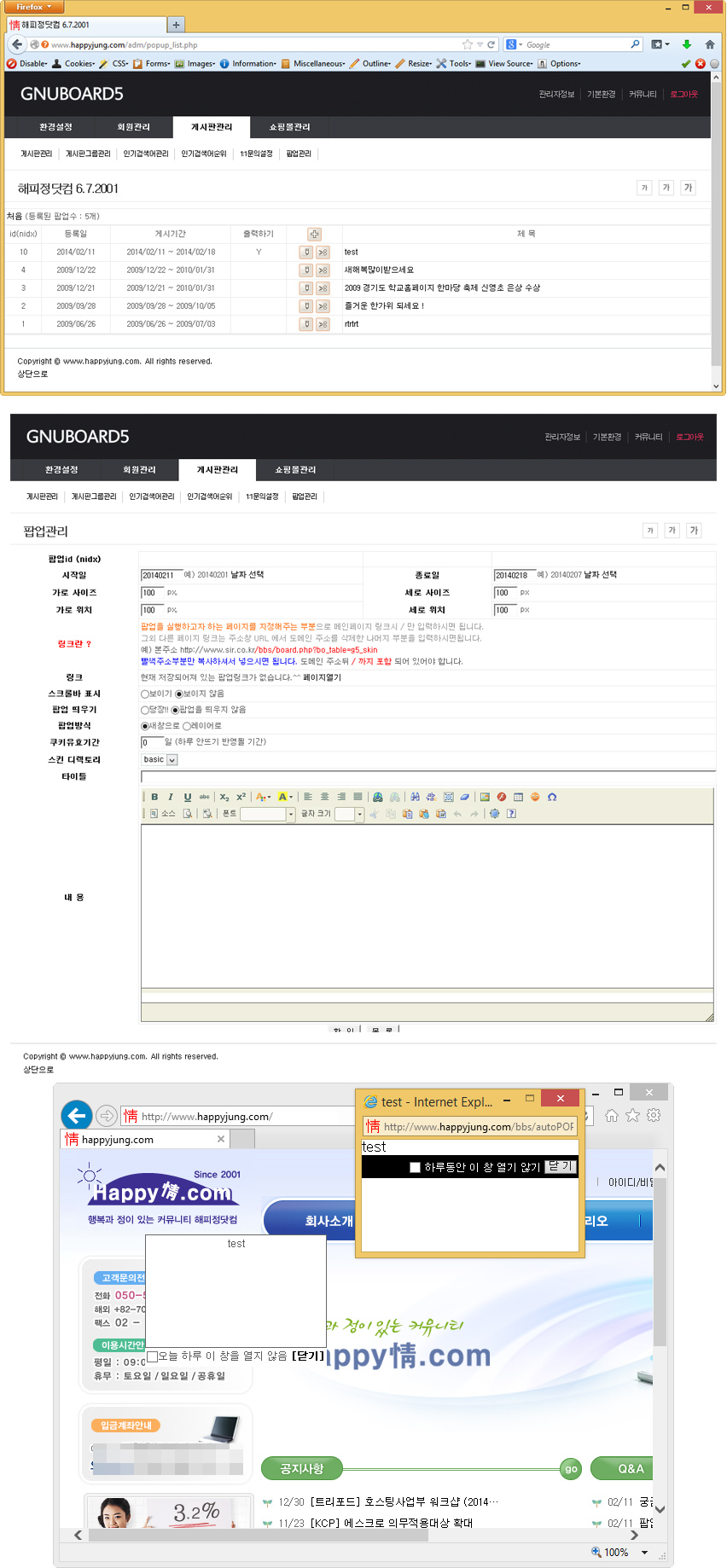
Task: Click the edit icon for the test popup row
Action: (x=306, y=253)
